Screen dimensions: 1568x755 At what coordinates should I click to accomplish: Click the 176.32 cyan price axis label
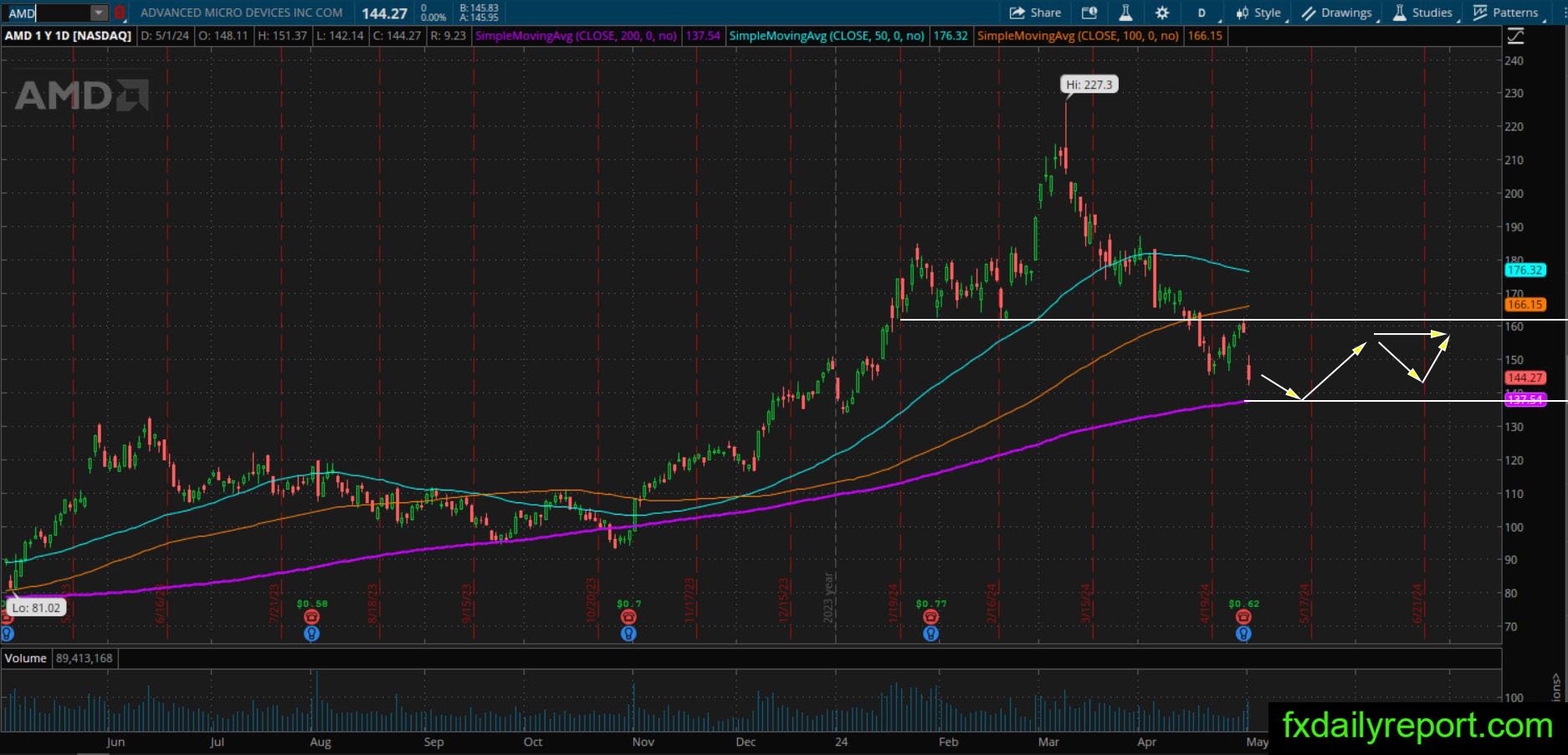click(1524, 270)
